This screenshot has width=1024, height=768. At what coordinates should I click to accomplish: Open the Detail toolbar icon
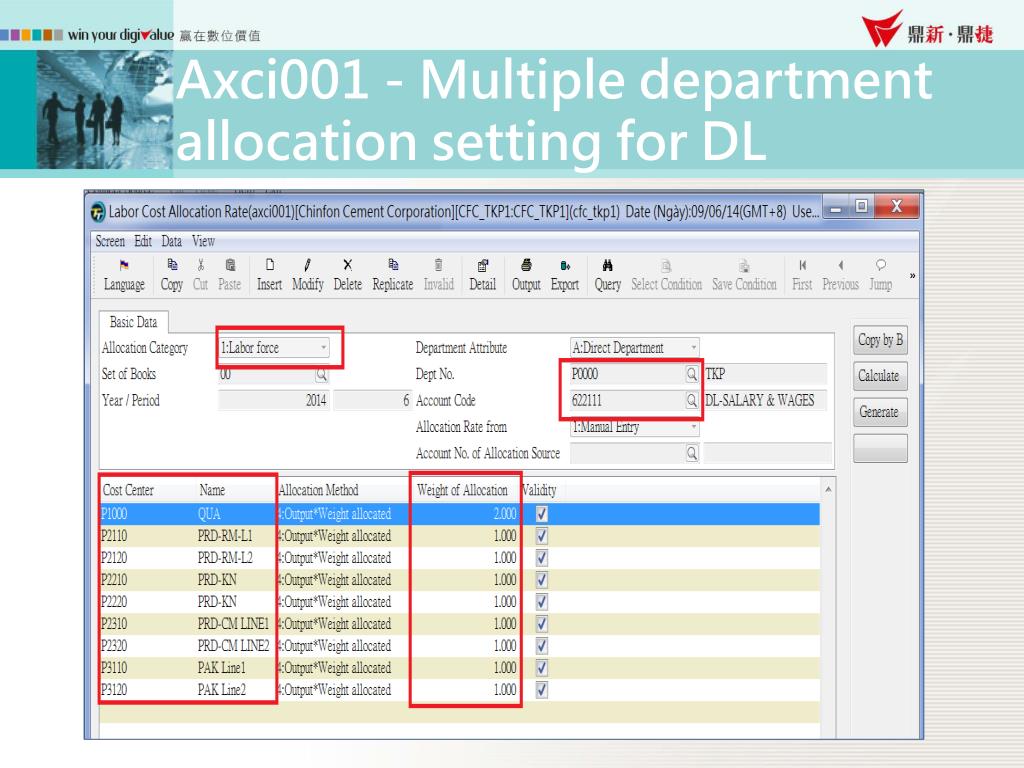(x=483, y=265)
